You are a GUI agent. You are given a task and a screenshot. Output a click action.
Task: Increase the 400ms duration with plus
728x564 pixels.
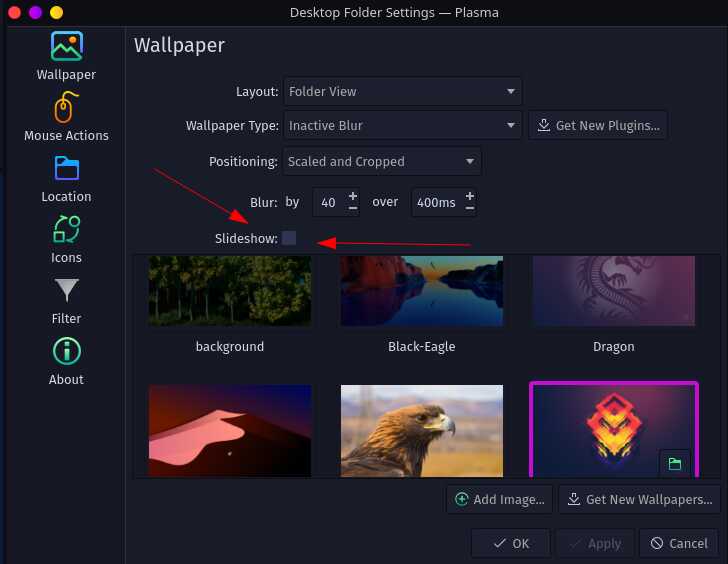click(470, 196)
